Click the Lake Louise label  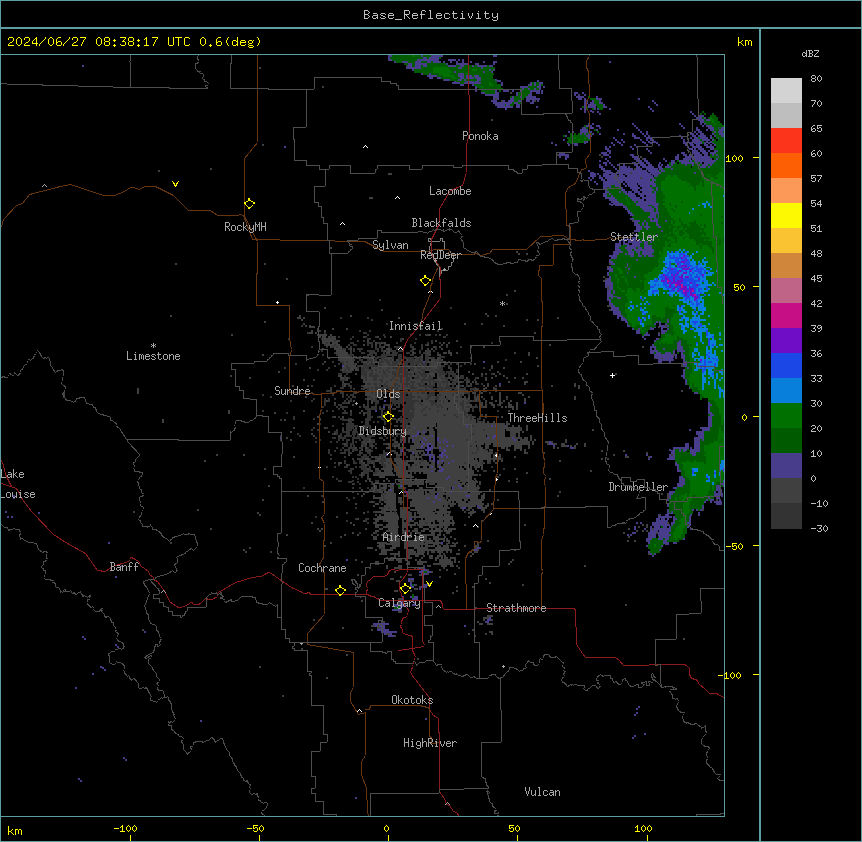point(18,484)
